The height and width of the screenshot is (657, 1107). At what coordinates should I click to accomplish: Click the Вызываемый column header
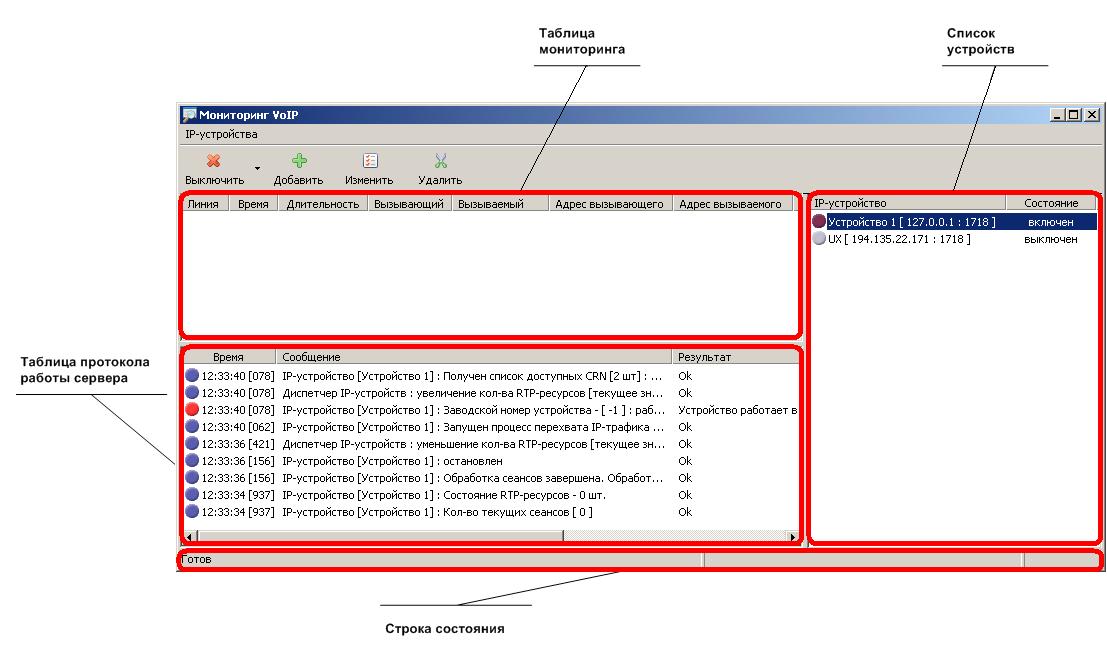499,204
